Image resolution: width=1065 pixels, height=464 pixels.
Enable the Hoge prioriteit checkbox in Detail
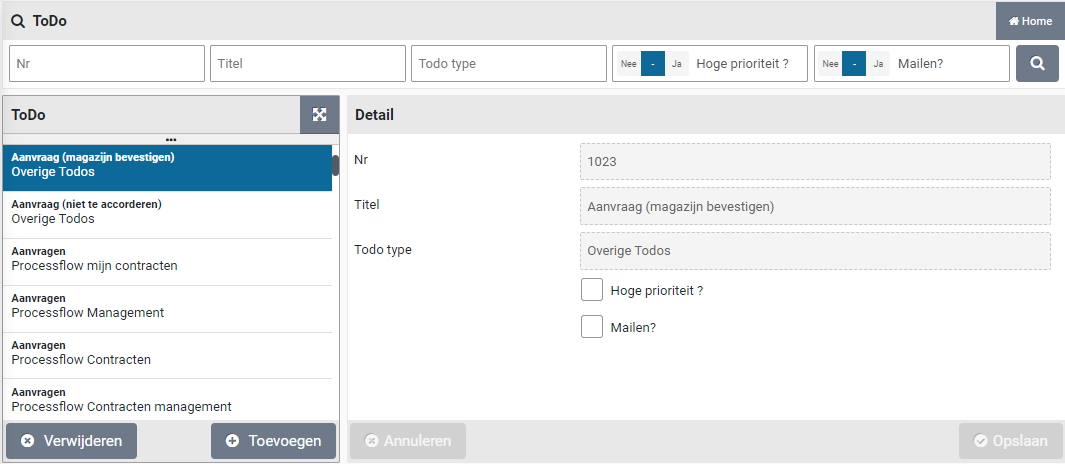pyautogui.click(x=592, y=290)
